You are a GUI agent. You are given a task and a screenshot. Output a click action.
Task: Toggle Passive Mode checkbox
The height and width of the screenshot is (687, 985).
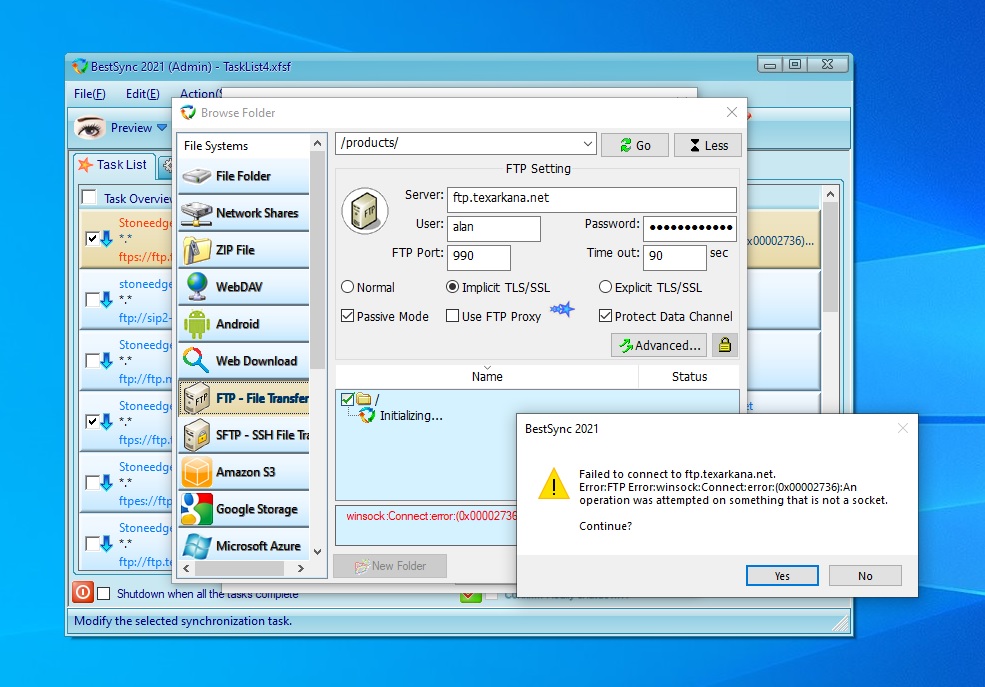click(x=347, y=316)
